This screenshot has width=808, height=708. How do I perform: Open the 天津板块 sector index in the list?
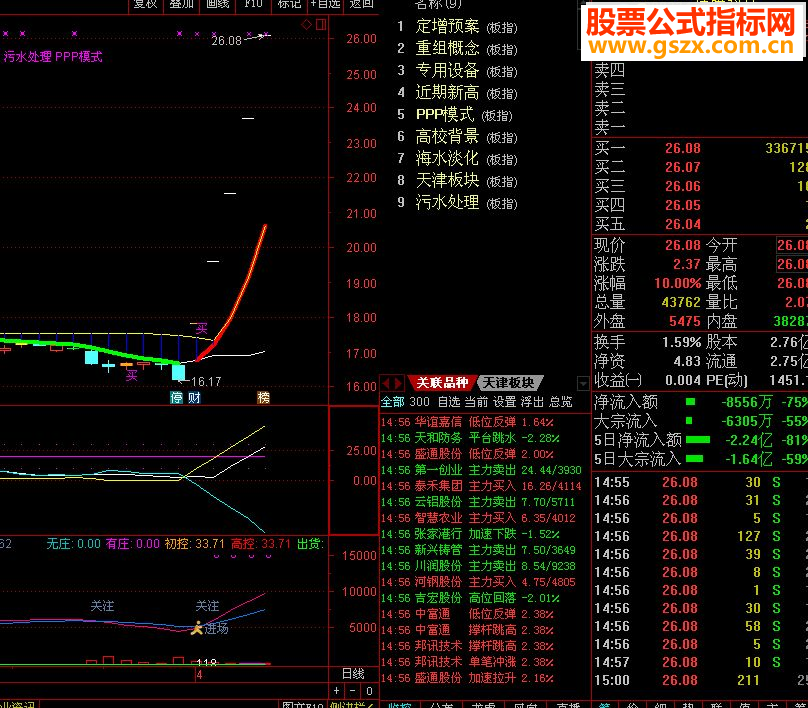[x=466, y=181]
